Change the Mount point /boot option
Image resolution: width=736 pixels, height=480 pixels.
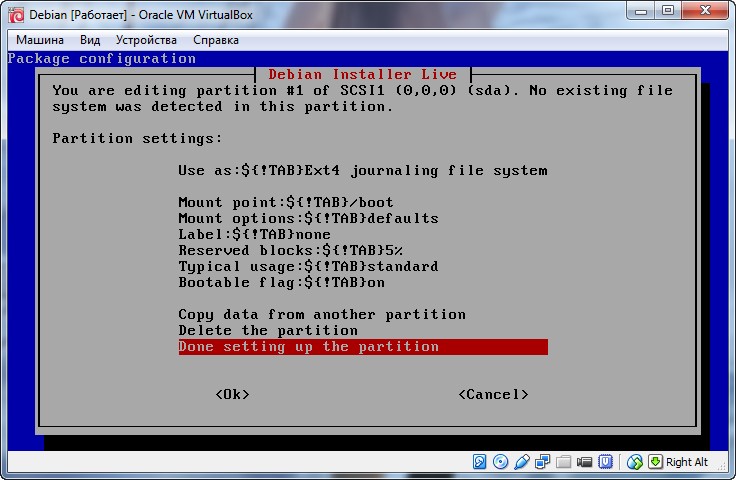pos(285,202)
